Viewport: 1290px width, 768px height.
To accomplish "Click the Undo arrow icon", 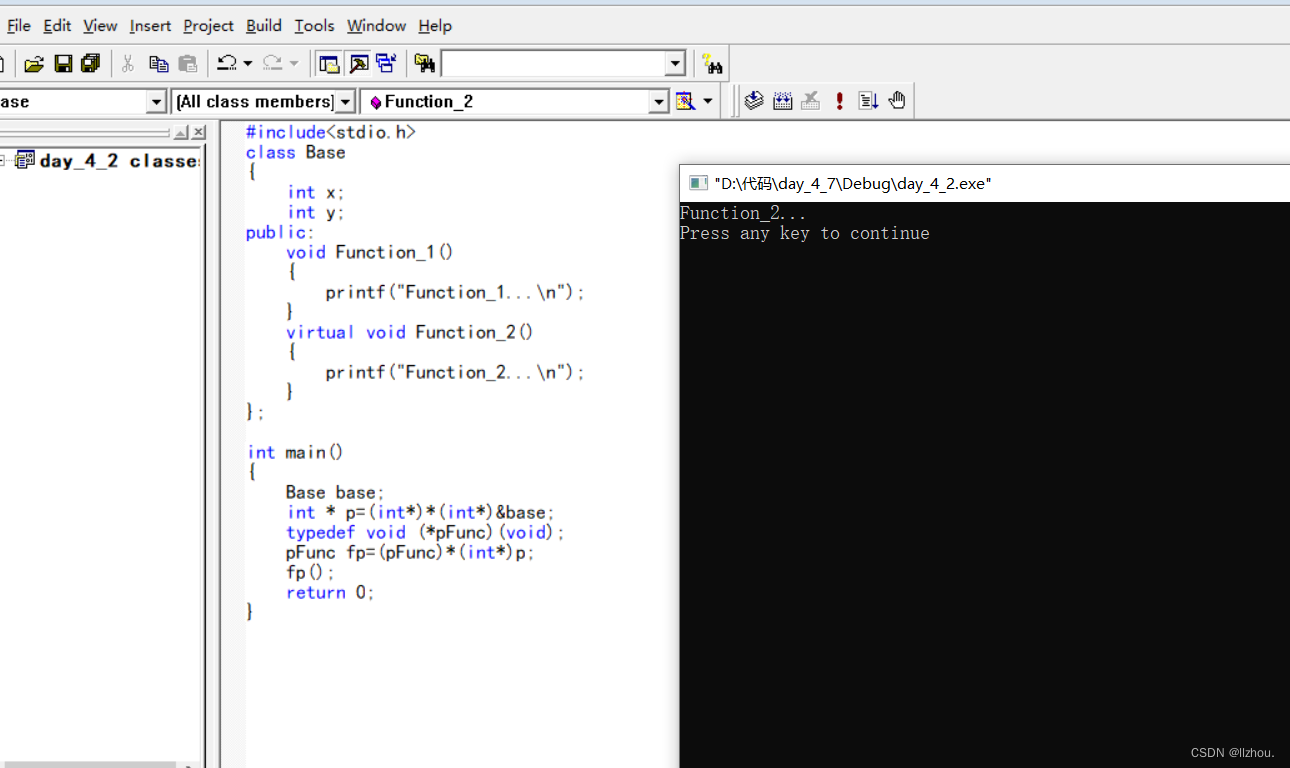I will click(227, 64).
